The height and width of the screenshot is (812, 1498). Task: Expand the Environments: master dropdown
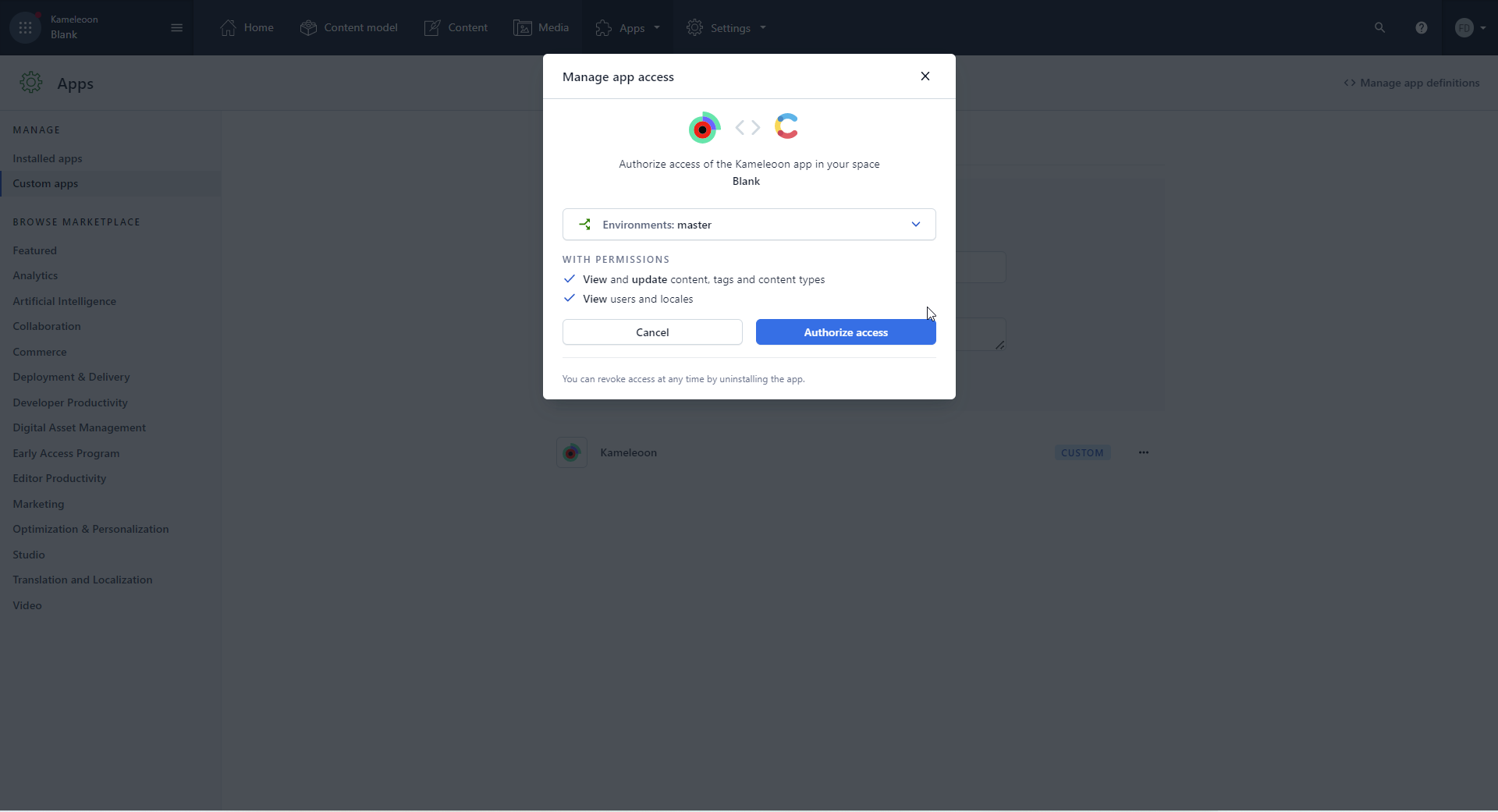click(x=749, y=225)
